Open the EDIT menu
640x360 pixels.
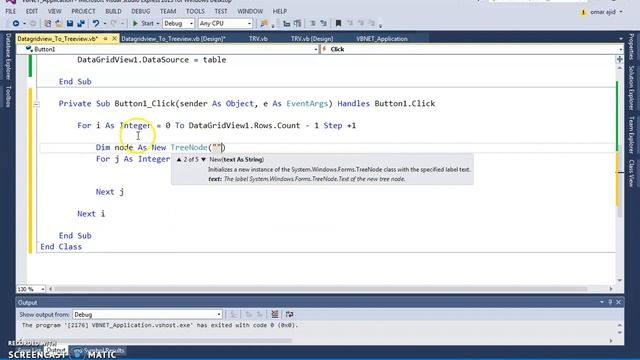coord(31,11)
